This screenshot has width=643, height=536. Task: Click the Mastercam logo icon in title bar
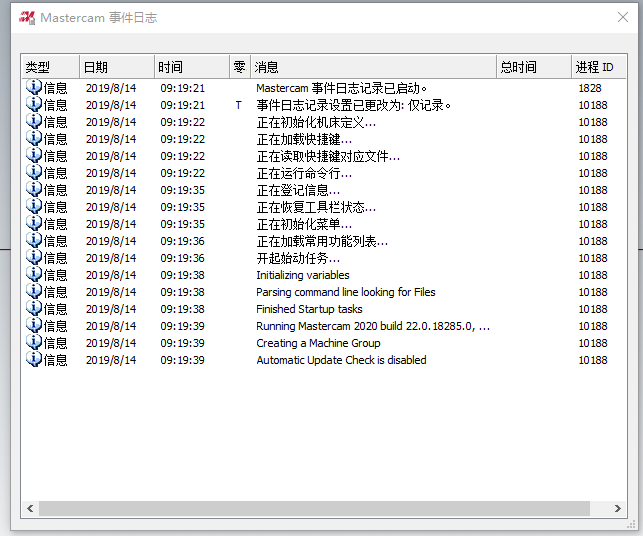click(x=27, y=18)
